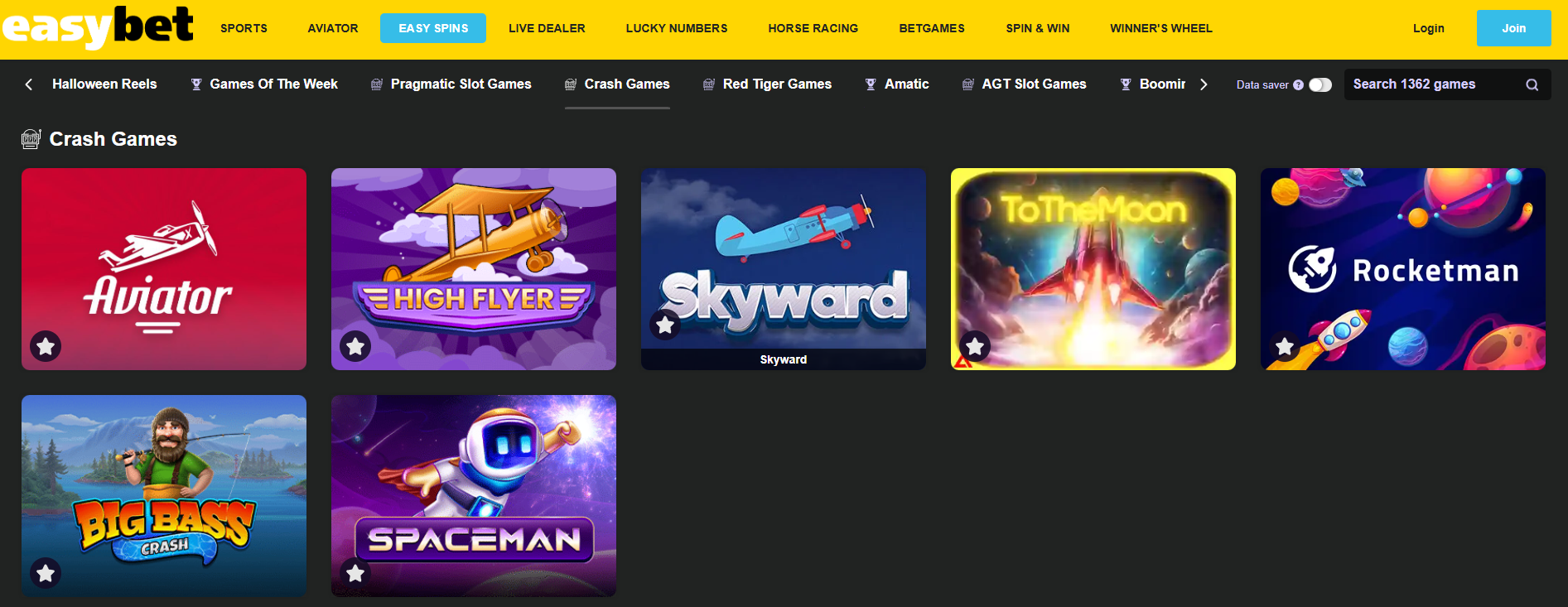
Task: Select Live Dealer in top navigation
Action: (x=547, y=28)
